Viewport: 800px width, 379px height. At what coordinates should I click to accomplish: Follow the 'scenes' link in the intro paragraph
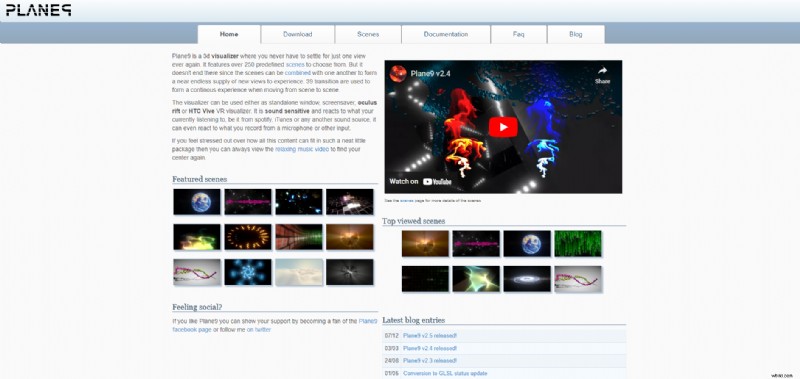click(295, 65)
